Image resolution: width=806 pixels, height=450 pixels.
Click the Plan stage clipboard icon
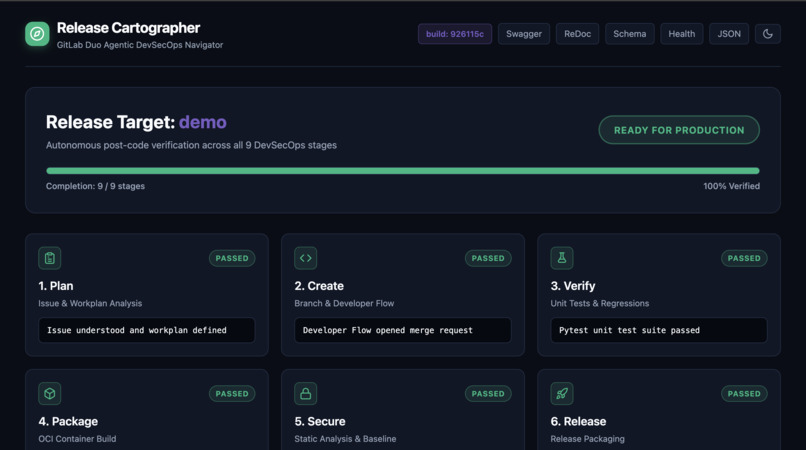point(50,258)
